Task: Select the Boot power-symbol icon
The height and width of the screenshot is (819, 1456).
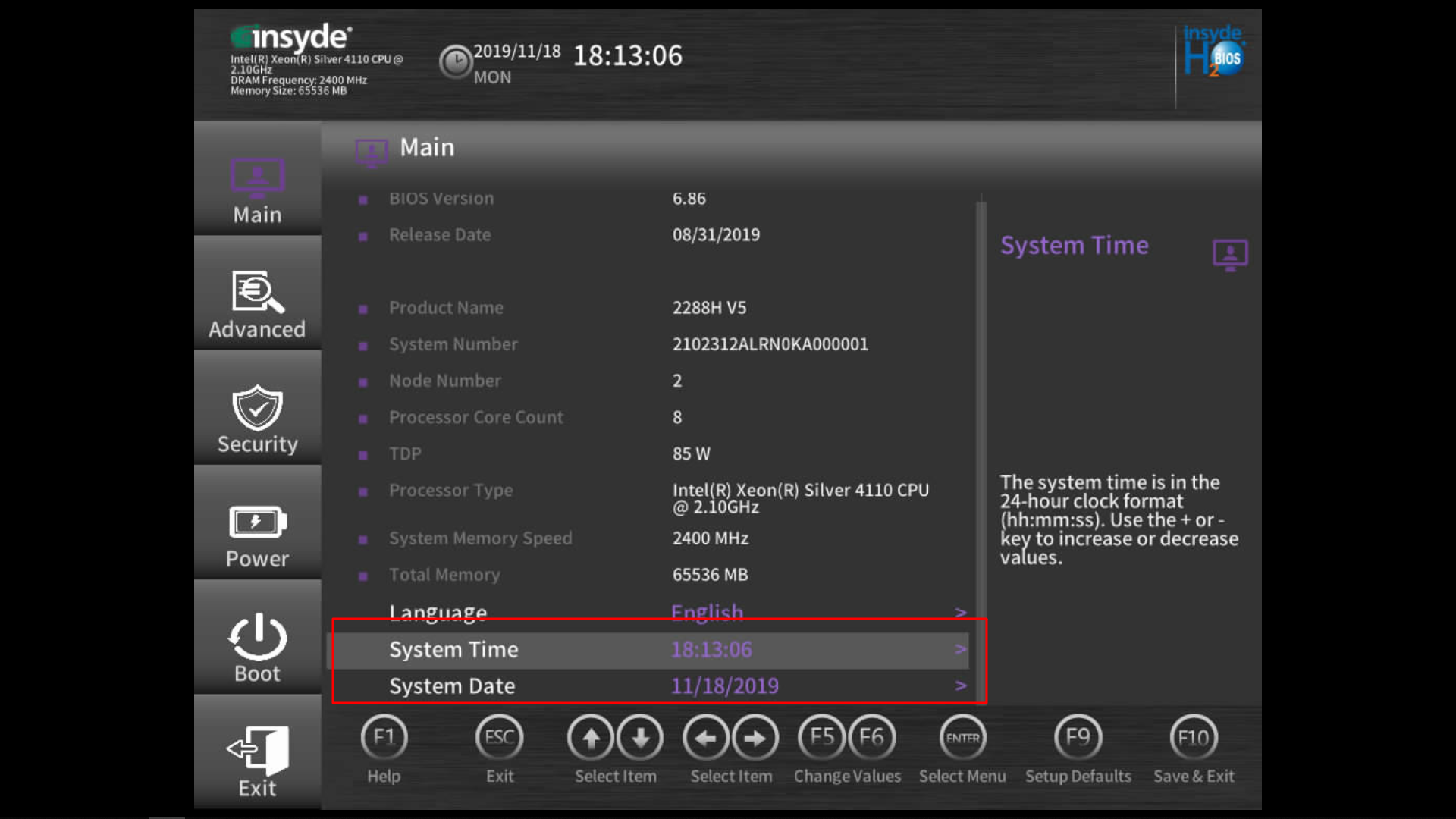Action: 257,637
